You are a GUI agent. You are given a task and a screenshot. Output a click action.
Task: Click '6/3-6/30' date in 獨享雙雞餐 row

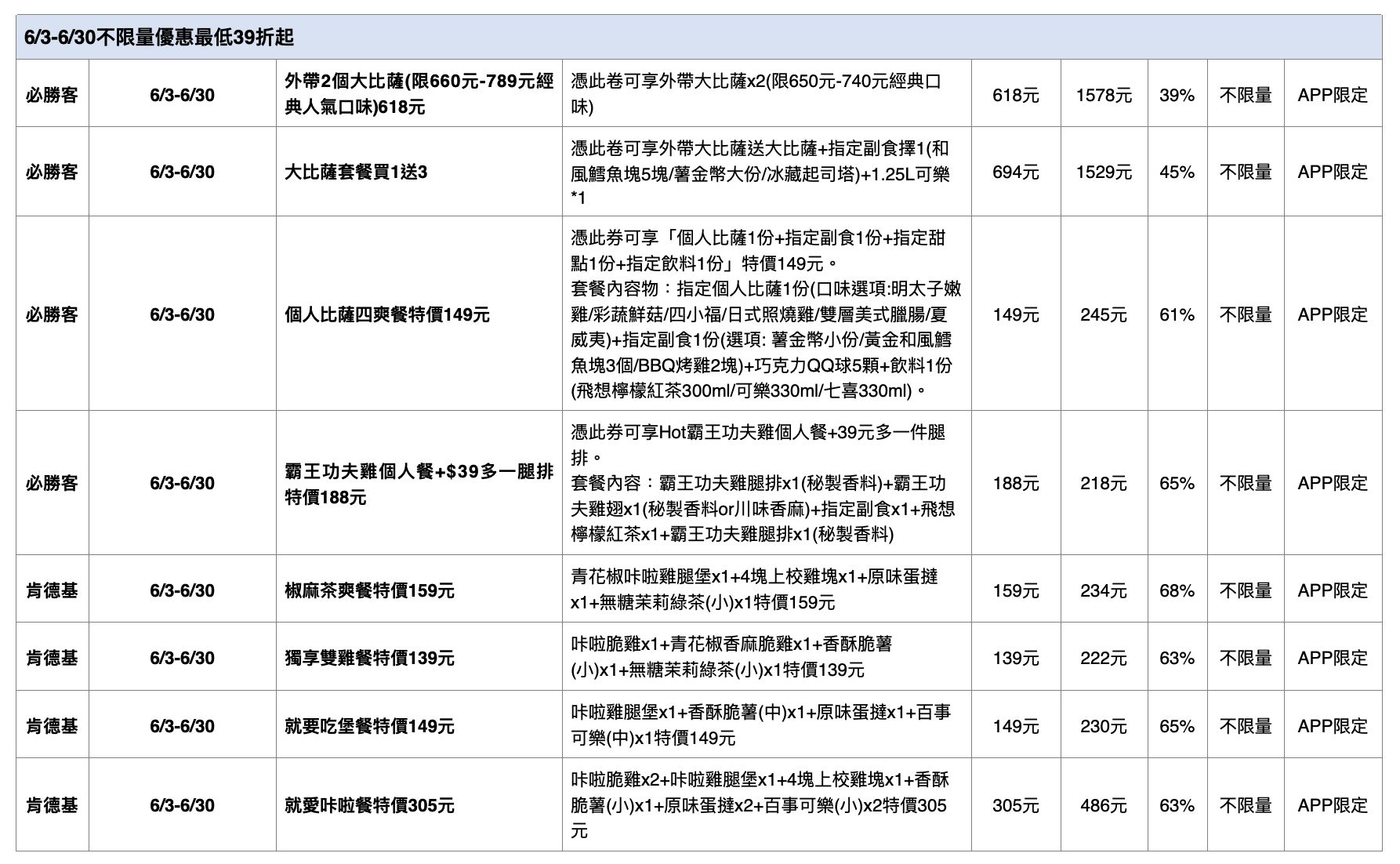(182, 658)
